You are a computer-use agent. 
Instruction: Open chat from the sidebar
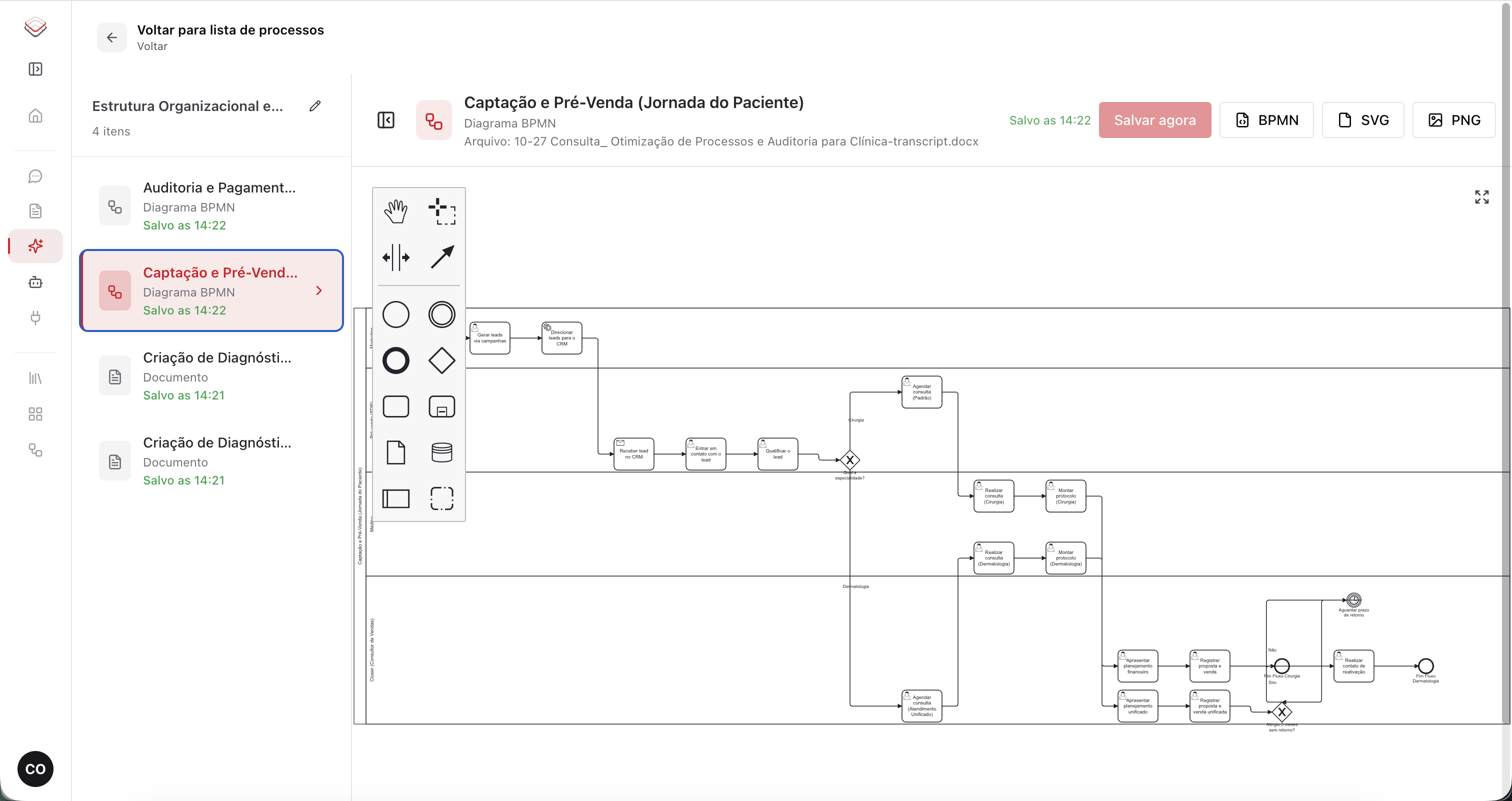click(35, 176)
